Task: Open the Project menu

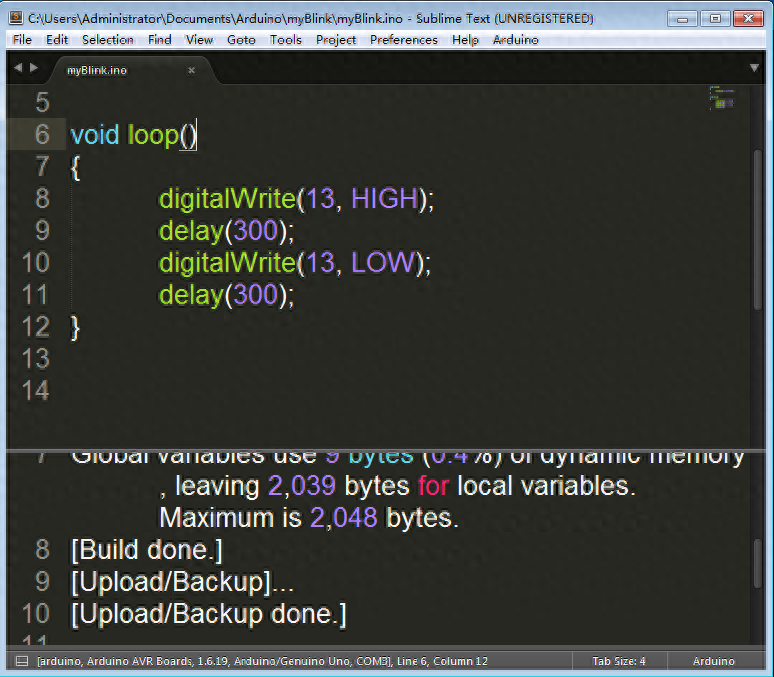Action: coord(336,40)
